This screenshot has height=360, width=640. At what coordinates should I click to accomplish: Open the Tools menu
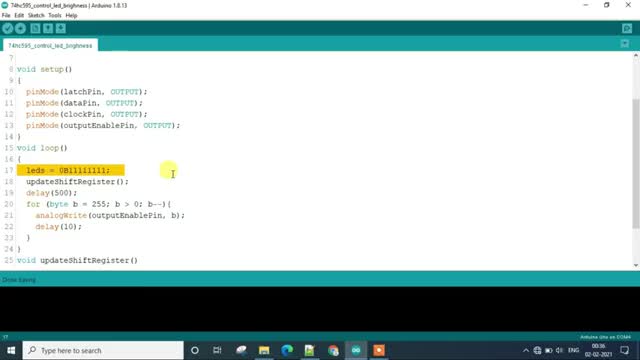click(x=55, y=16)
